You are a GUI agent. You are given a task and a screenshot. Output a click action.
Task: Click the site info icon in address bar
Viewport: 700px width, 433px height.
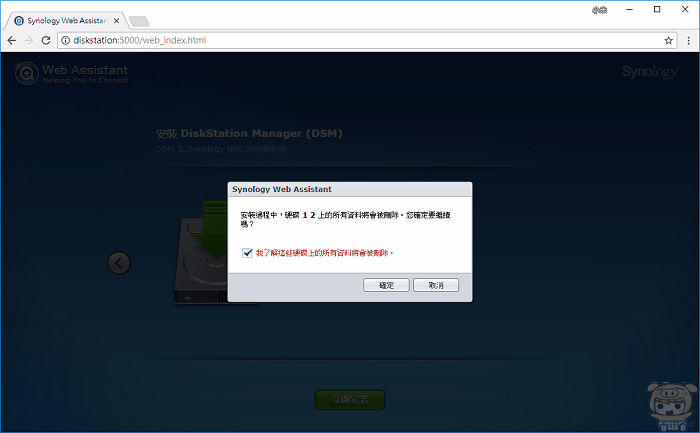pyautogui.click(x=66, y=40)
